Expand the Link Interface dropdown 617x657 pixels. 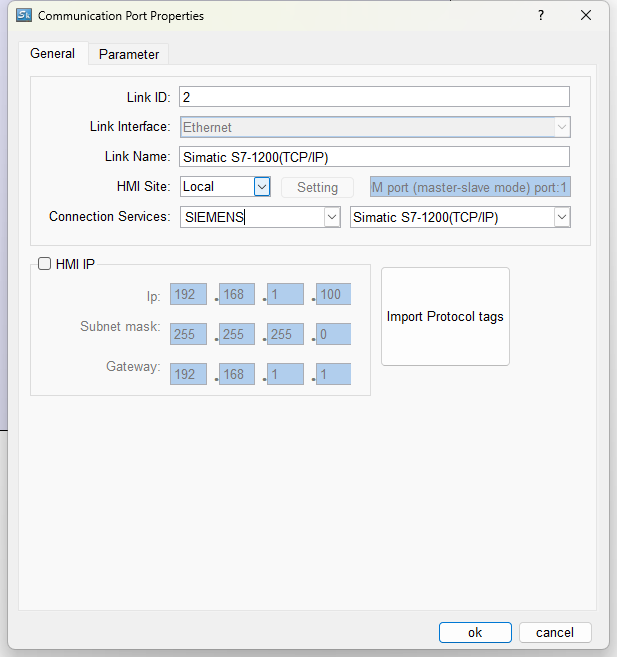click(x=562, y=127)
